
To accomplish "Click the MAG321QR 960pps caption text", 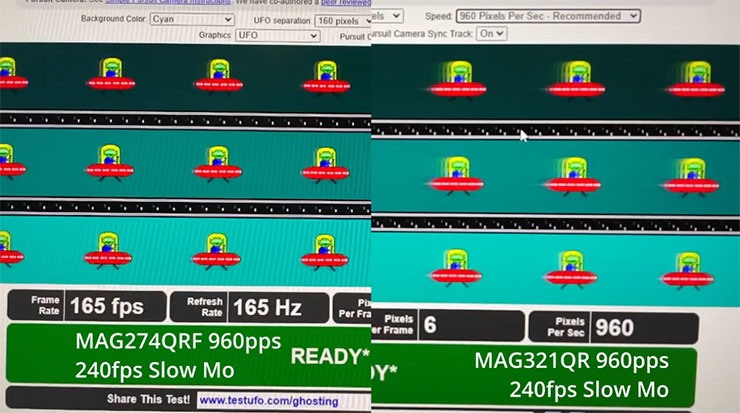I will pyautogui.click(x=572, y=361).
